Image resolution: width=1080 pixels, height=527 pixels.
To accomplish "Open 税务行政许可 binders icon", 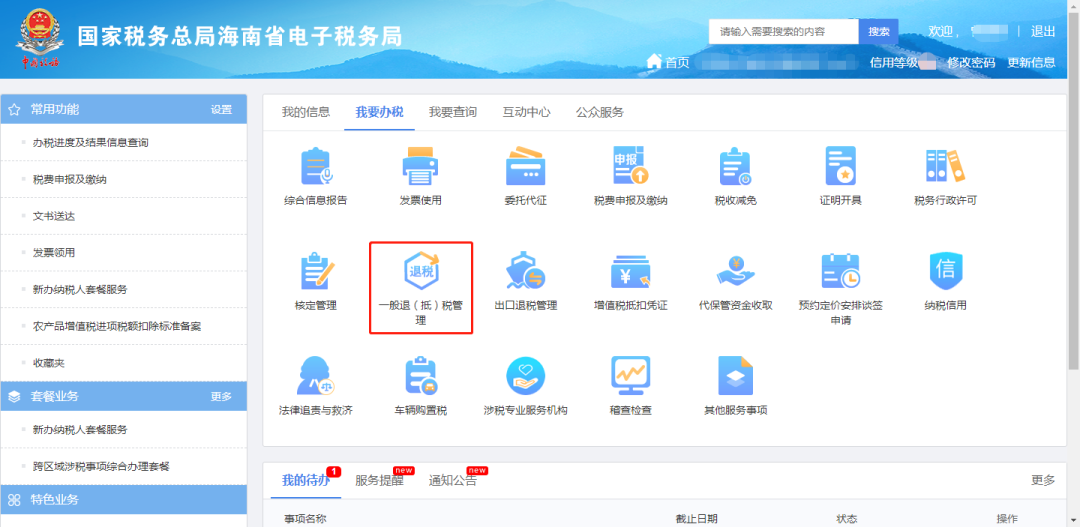I will 945,166.
